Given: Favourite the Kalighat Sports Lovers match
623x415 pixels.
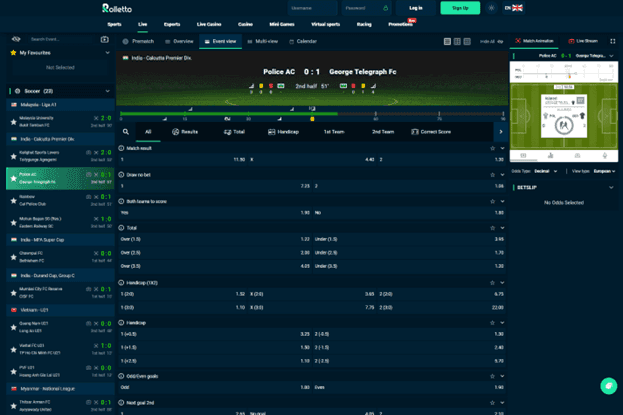Looking at the screenshot, I should 13,156.
